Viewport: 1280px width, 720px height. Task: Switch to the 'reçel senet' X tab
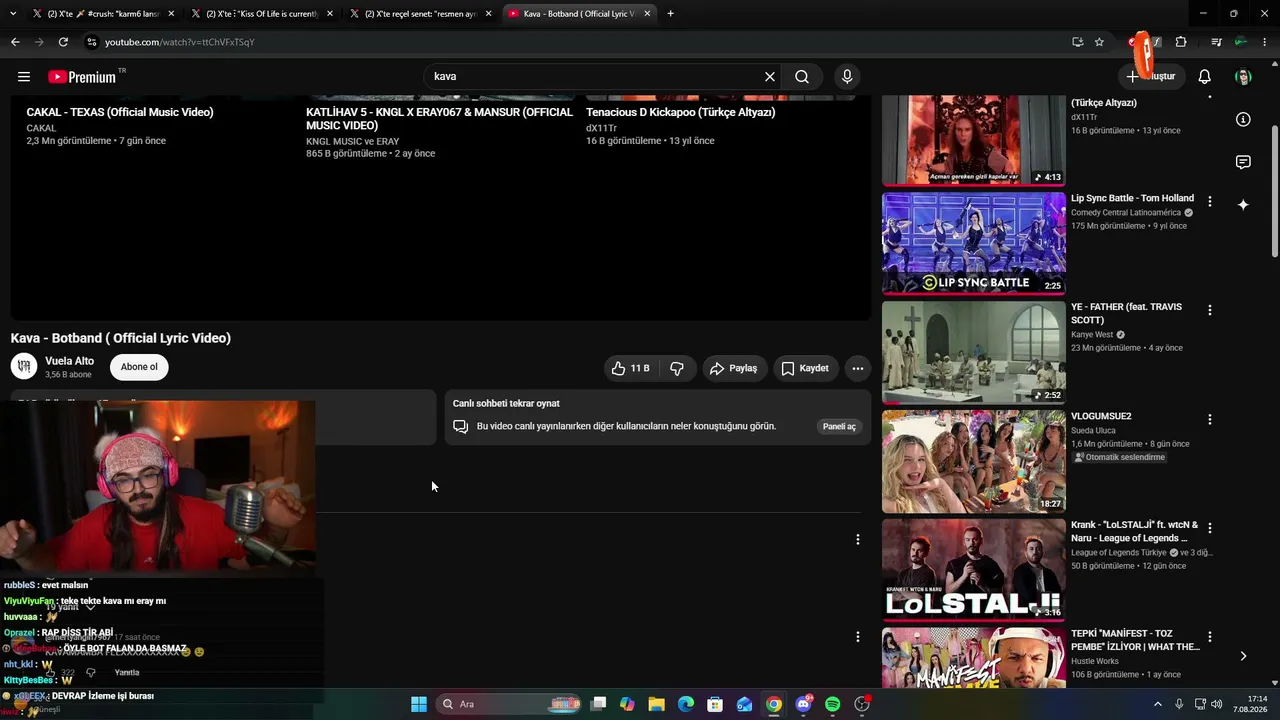click(x=420, y=14)
